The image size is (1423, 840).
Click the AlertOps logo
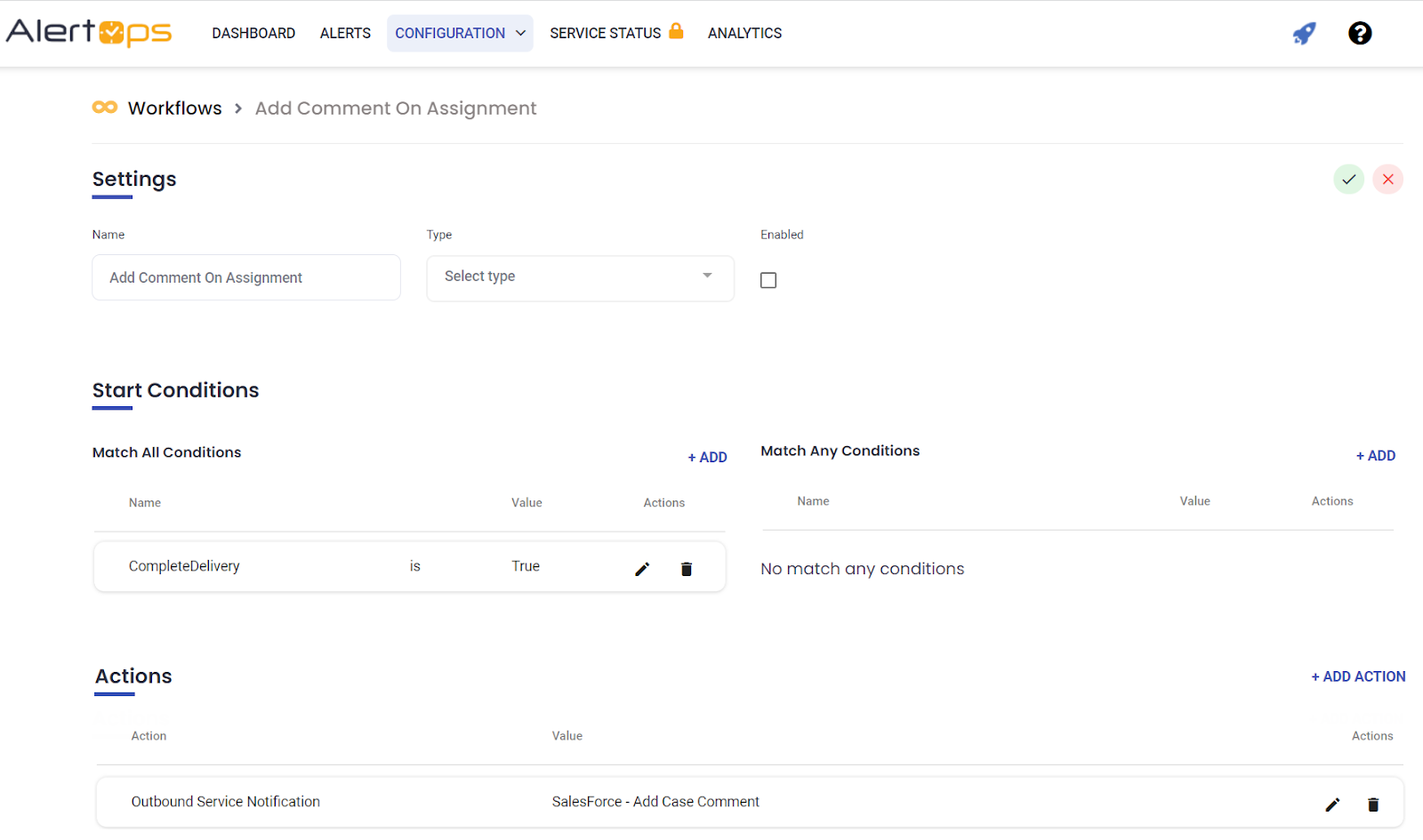pos(89,33)
